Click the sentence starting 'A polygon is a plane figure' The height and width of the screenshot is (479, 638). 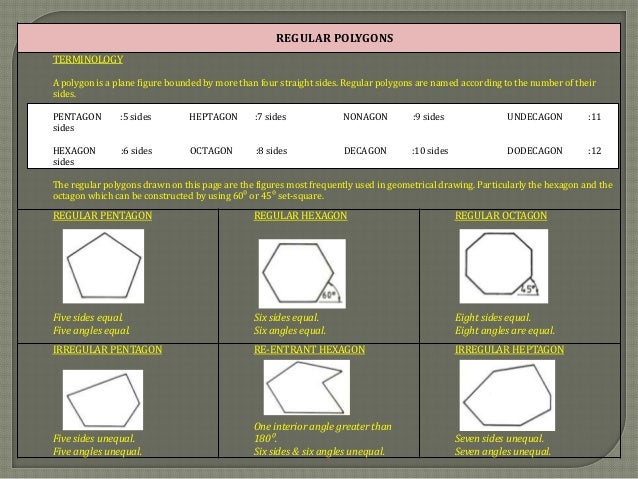pos(324,88)
